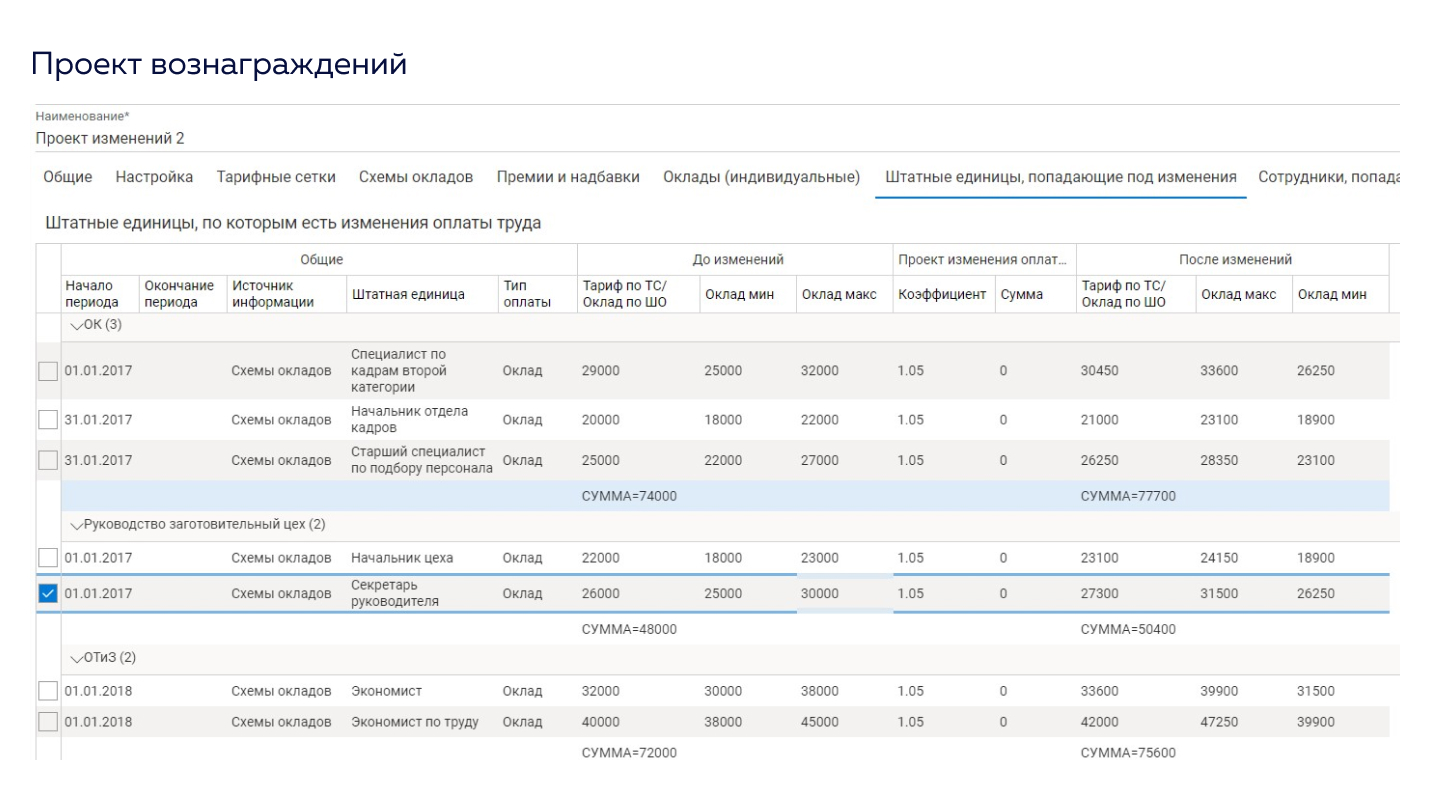This screenshot has width=1430, height=788.
Task: Collapse the ОК (3) group
Action: click(x=78, y=324)
